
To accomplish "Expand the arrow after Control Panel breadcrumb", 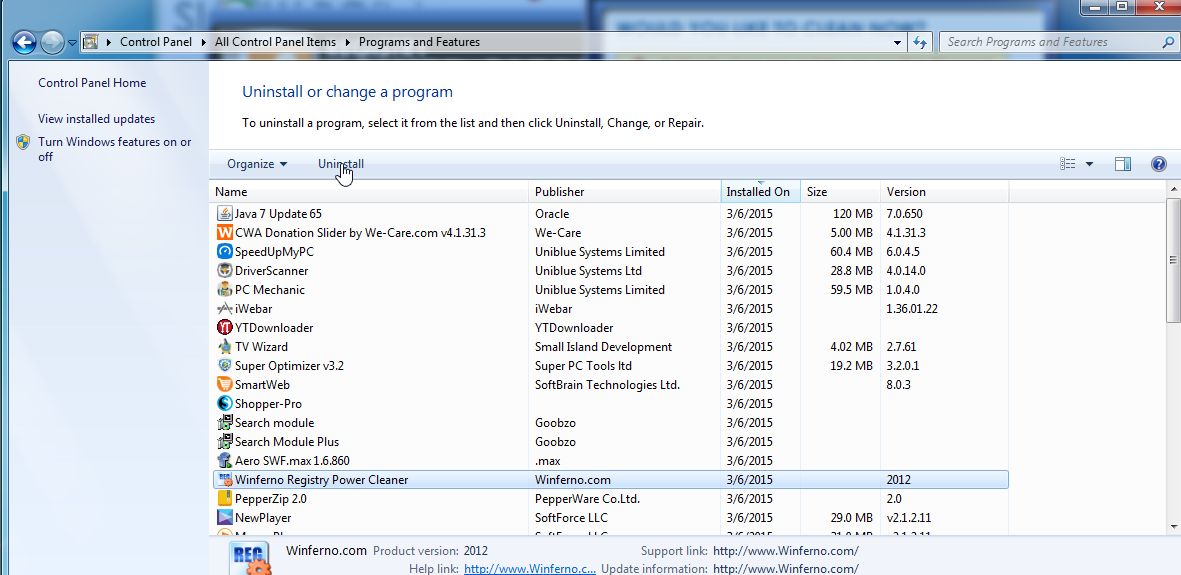I will coord(205,42).
